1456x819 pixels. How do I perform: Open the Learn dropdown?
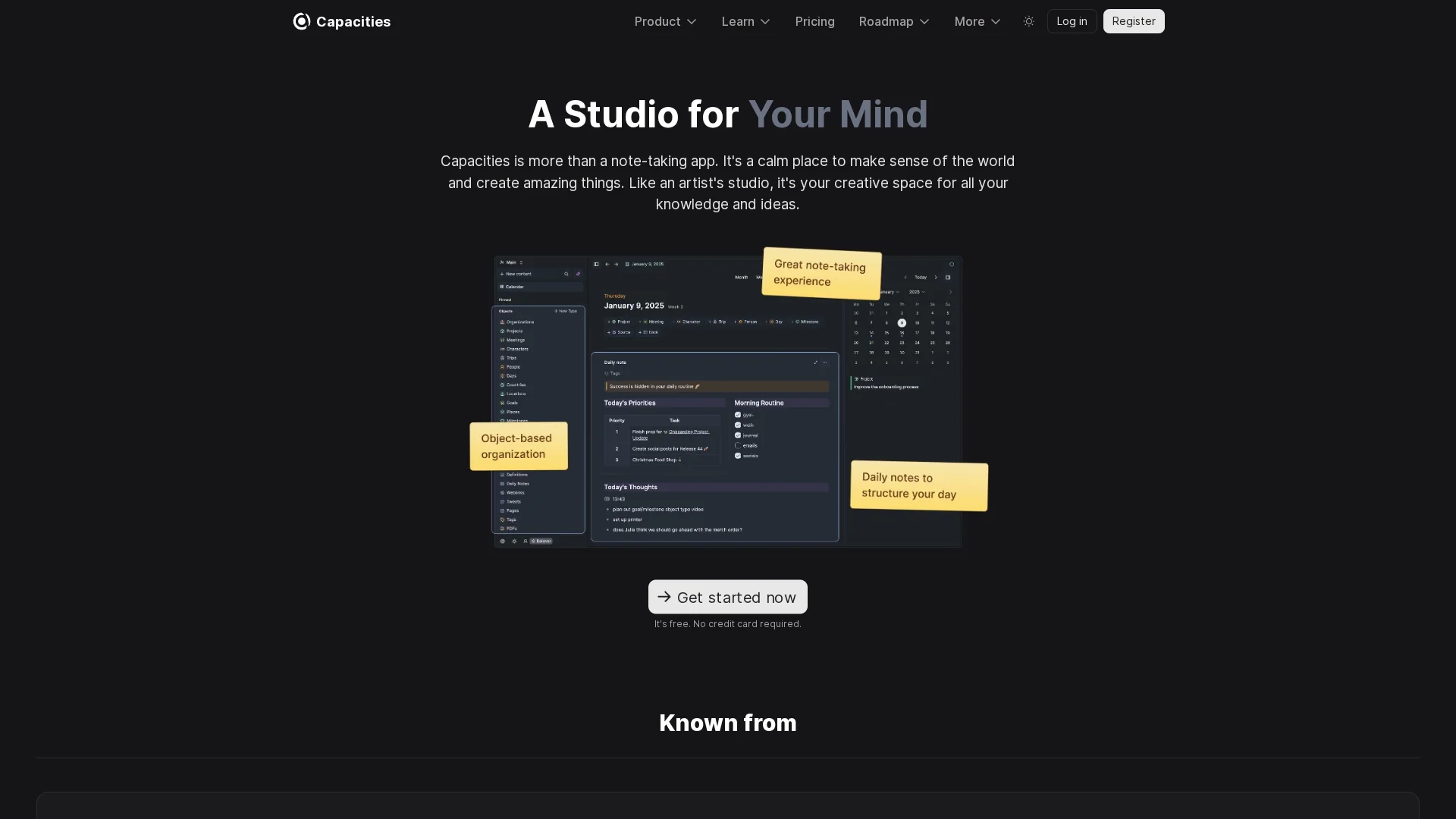click(x=746, y=21)
